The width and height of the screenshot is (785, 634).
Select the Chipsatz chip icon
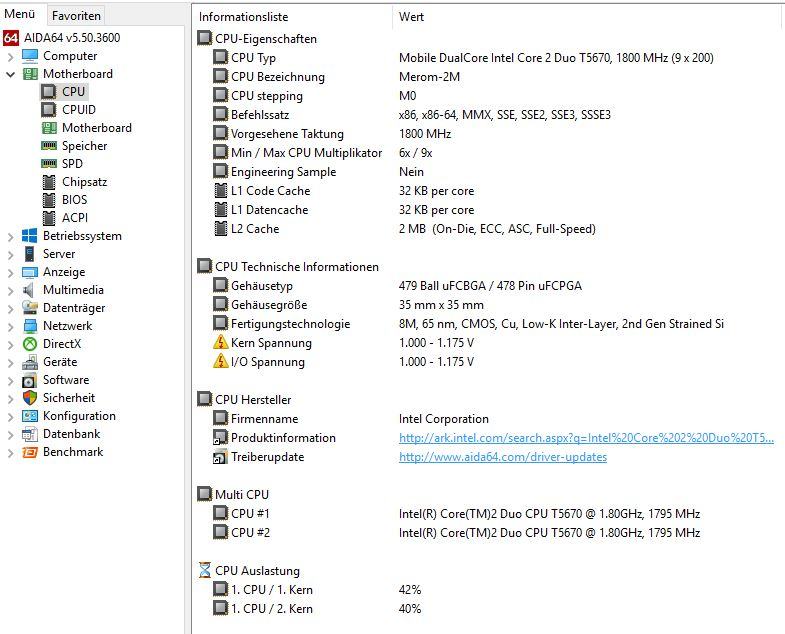[49, 182]
